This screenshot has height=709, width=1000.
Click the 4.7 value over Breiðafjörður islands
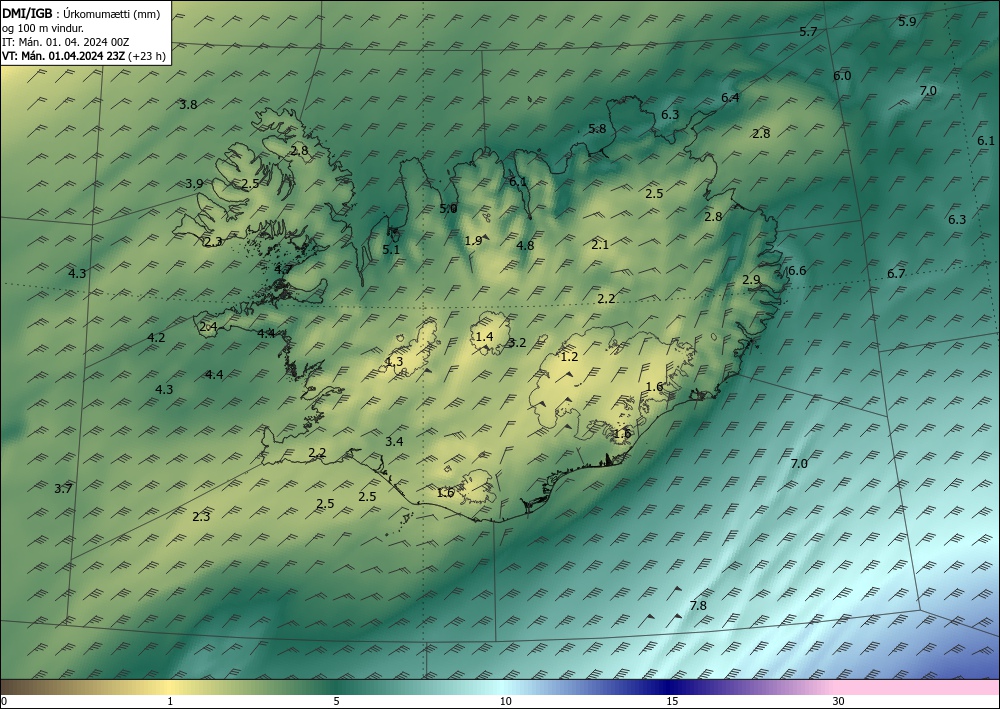283,270
